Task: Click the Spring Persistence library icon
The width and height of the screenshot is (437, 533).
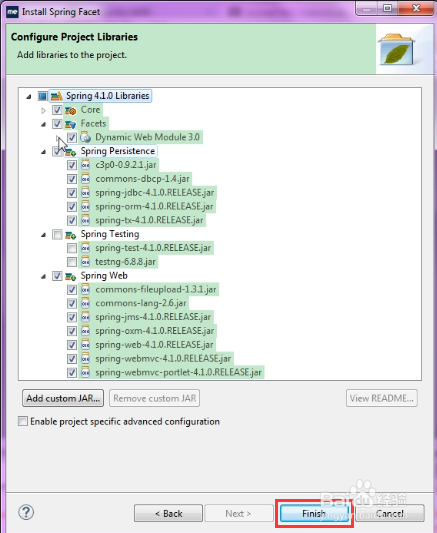Action: [x=71, y=152]
